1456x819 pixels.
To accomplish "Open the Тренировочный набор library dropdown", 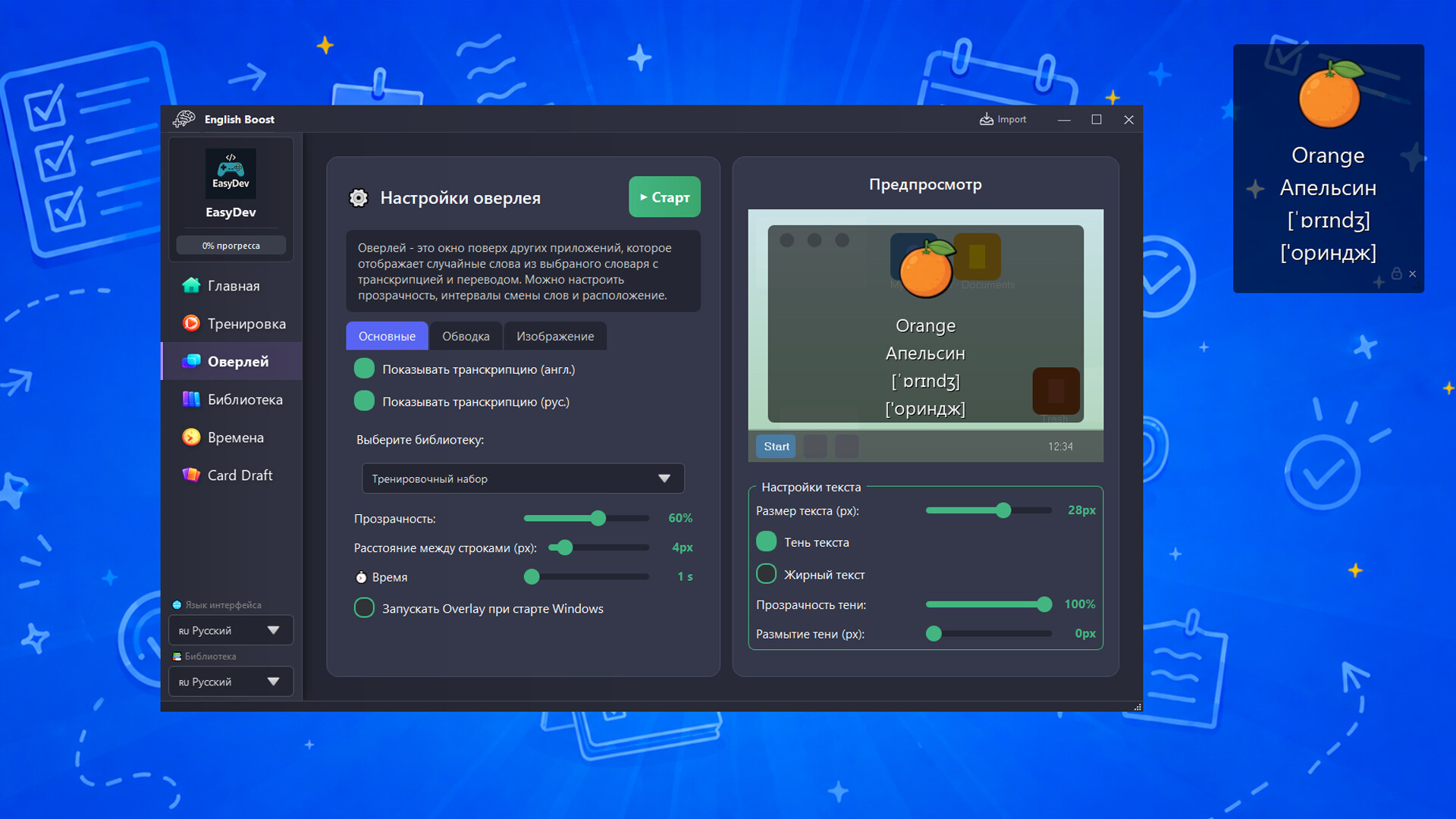I will coord(523,479).
